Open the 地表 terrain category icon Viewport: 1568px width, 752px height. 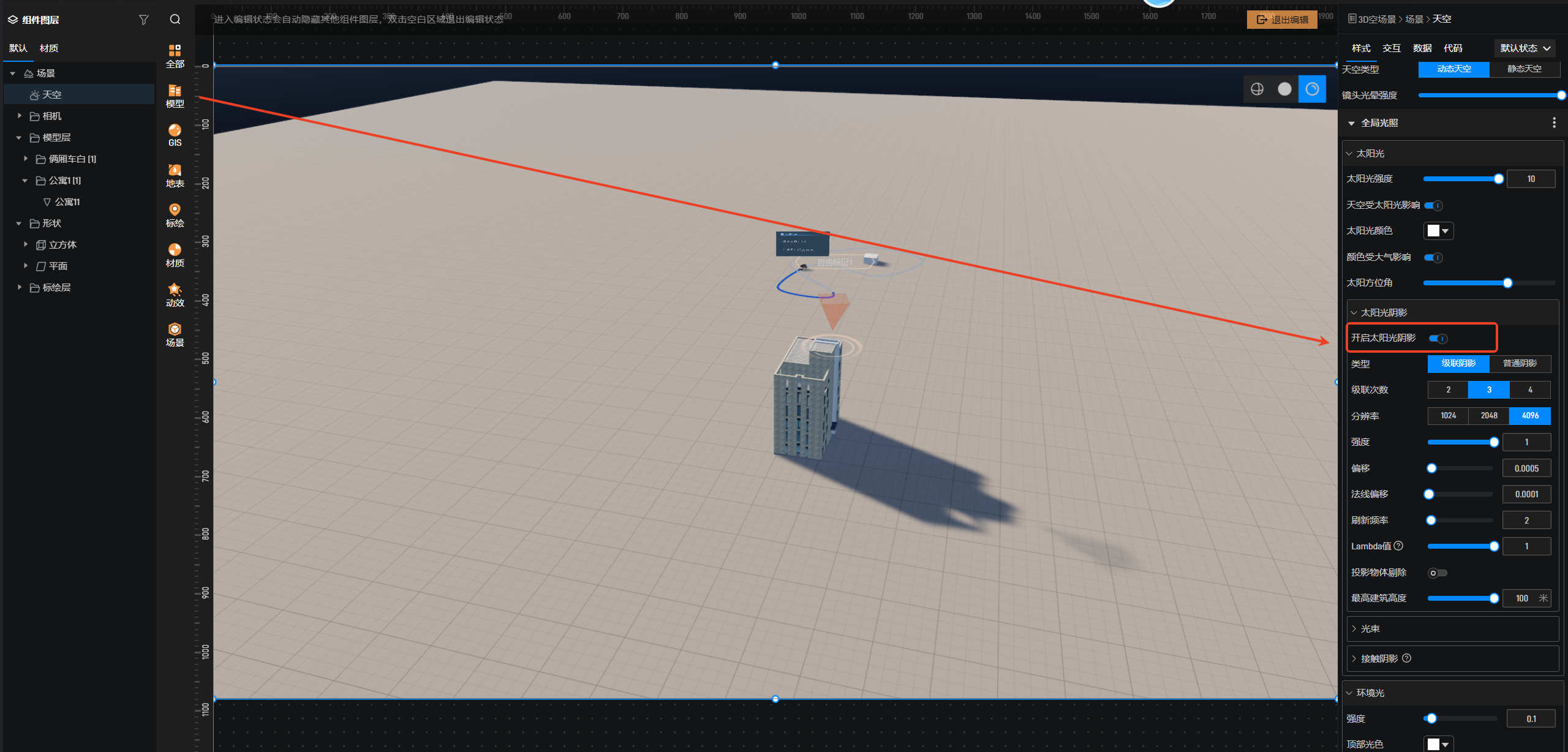coord(175,176)
